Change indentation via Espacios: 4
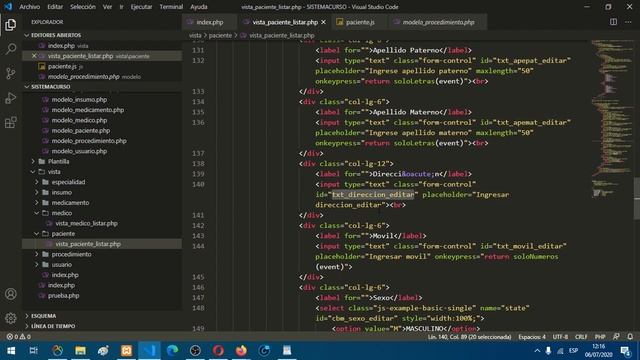 click(532, 337)
